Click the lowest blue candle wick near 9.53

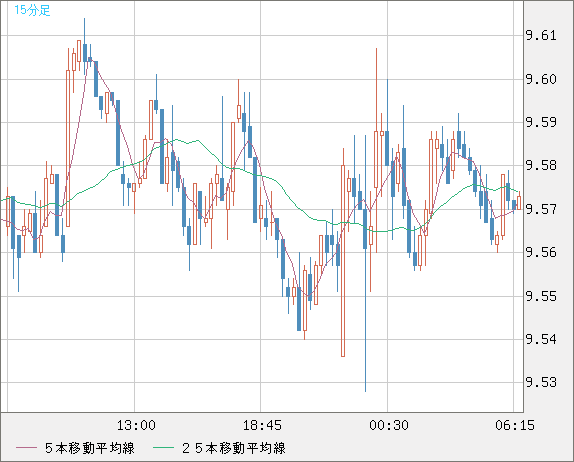[x=365, y=320]
